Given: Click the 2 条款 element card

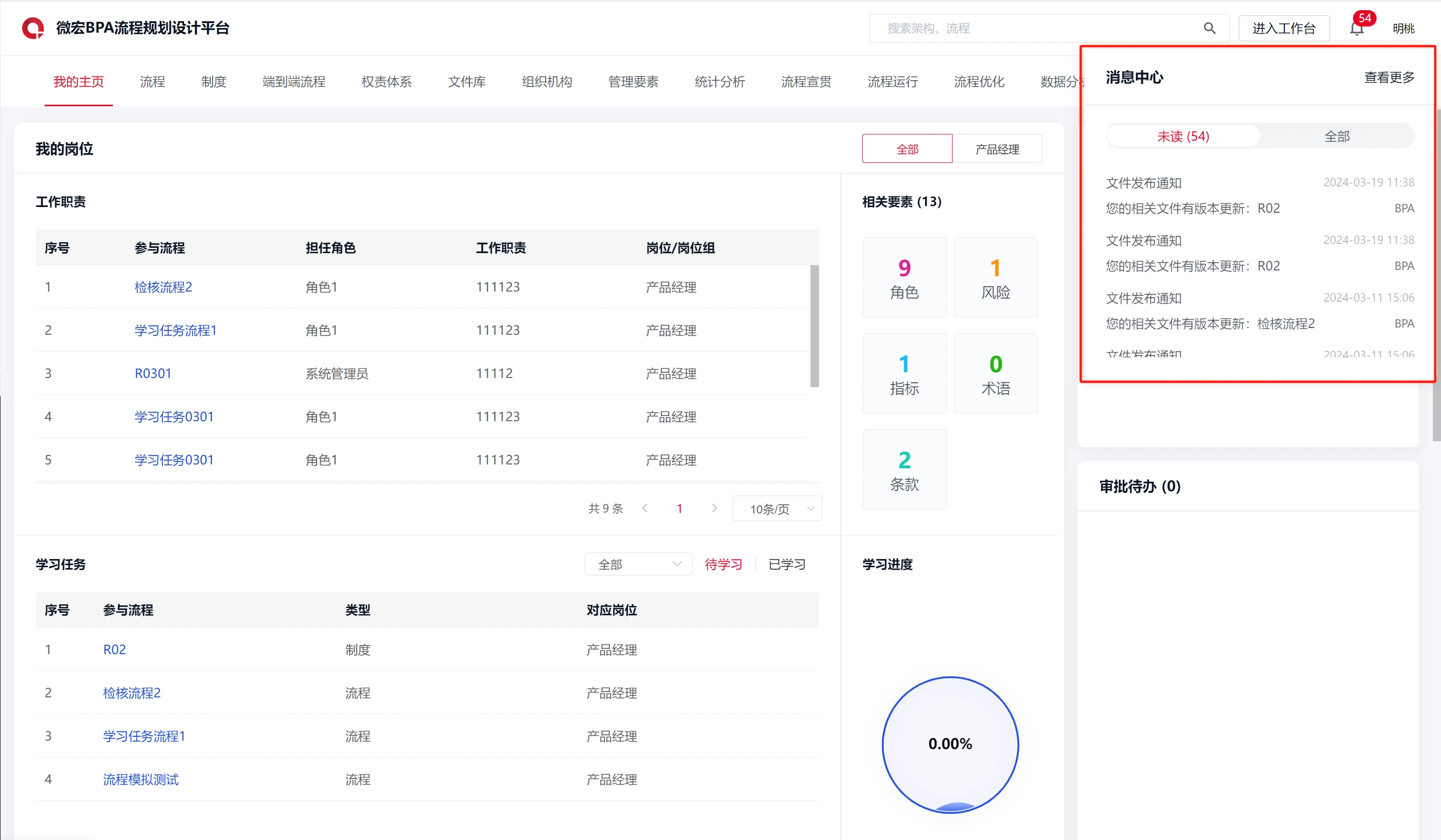Looking at the screenshot, I should click(x=904, y=469).
